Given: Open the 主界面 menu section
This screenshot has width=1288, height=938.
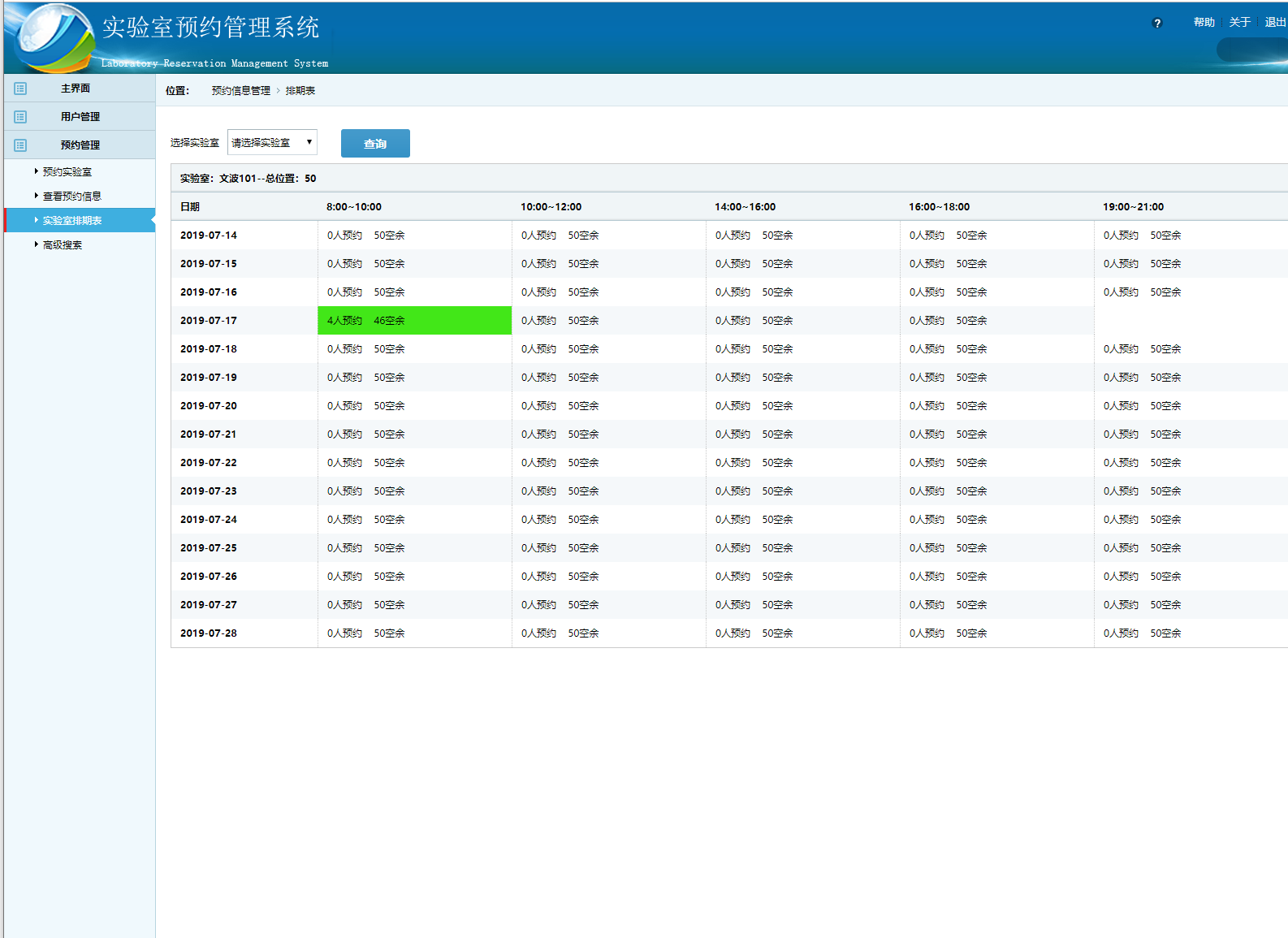Looking at the screenshot, I should 76,89.
